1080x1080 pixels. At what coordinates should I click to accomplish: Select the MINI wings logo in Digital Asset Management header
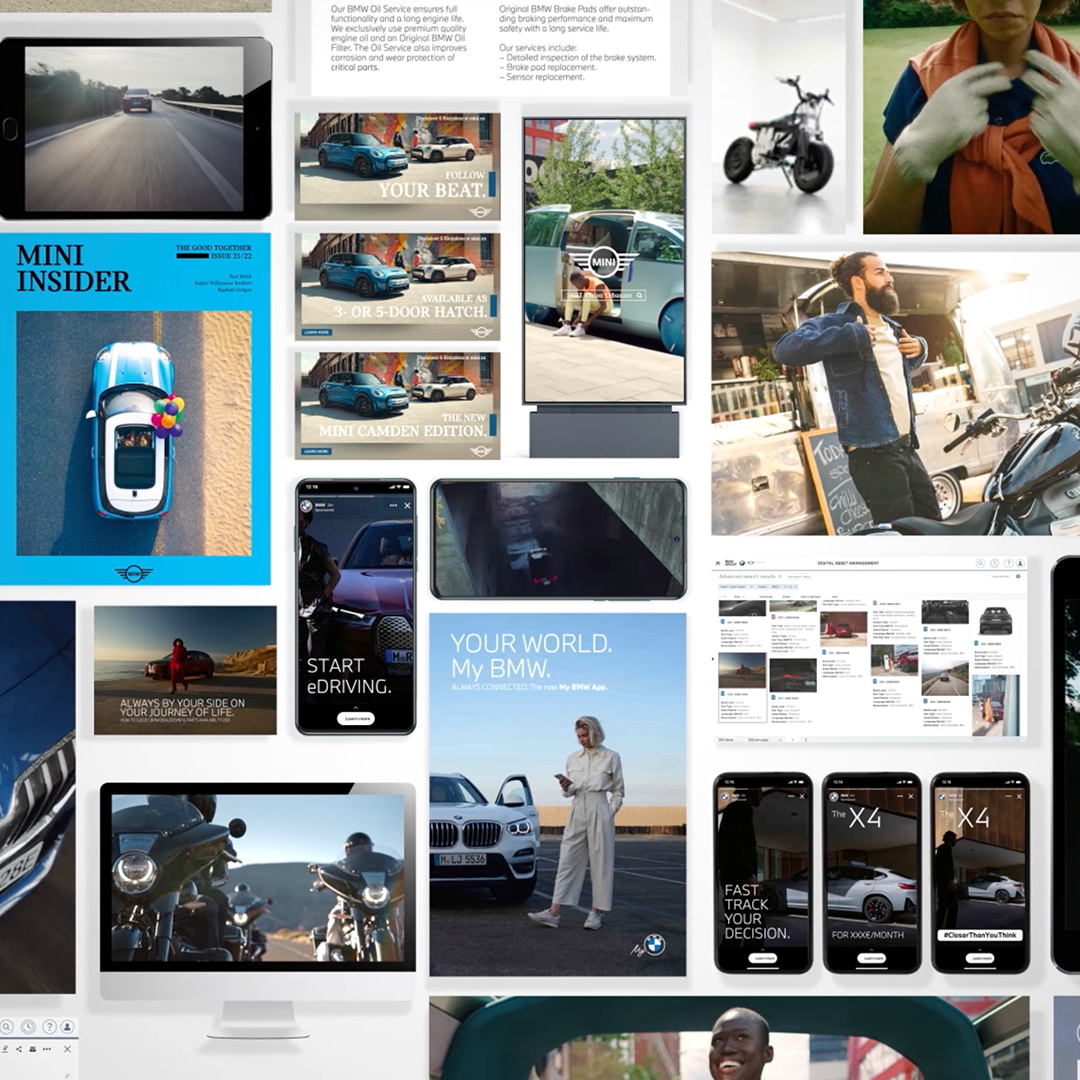(751, 563)
